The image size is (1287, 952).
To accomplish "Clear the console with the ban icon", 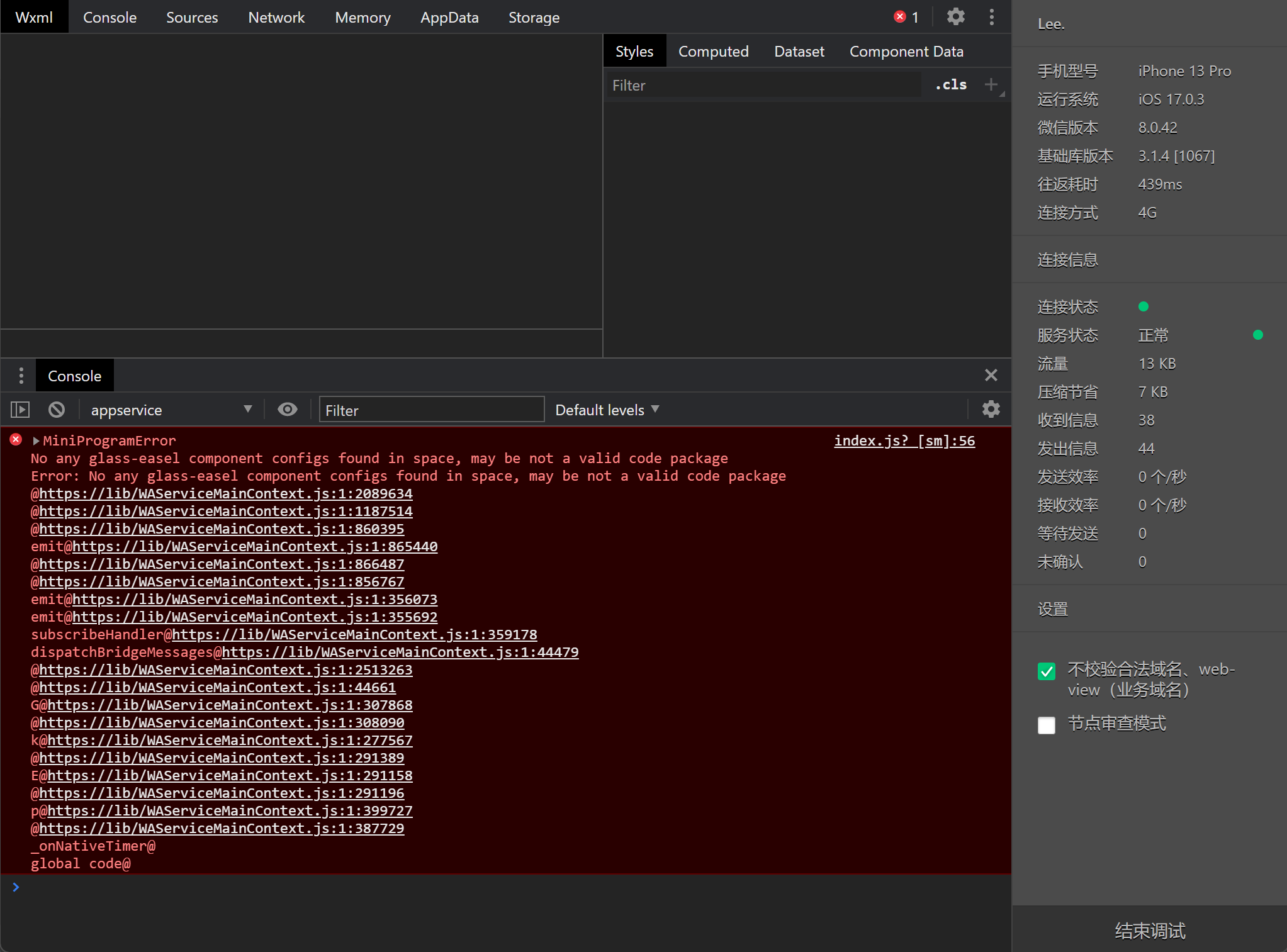I will click(x=57, y=410).
